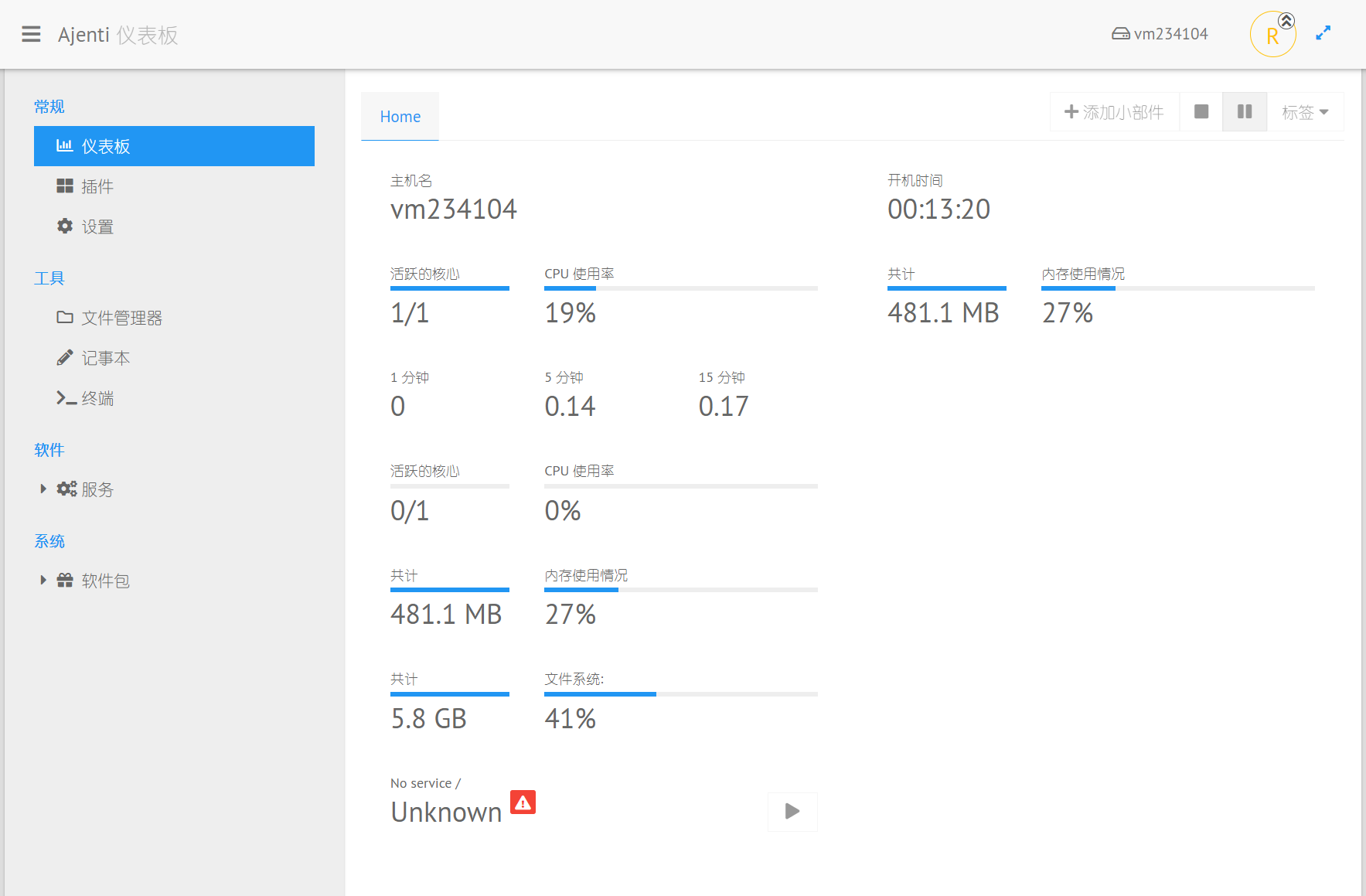Click the hamburger menu icon

tap(31, 35)
